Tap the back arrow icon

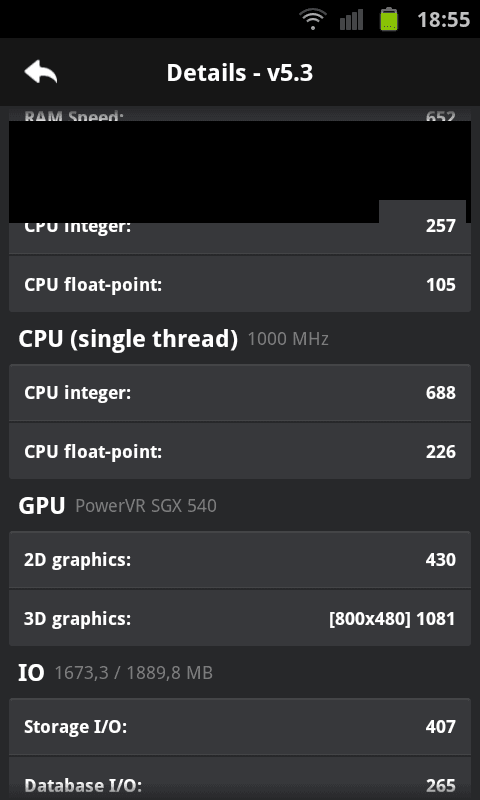coord(41,71)
